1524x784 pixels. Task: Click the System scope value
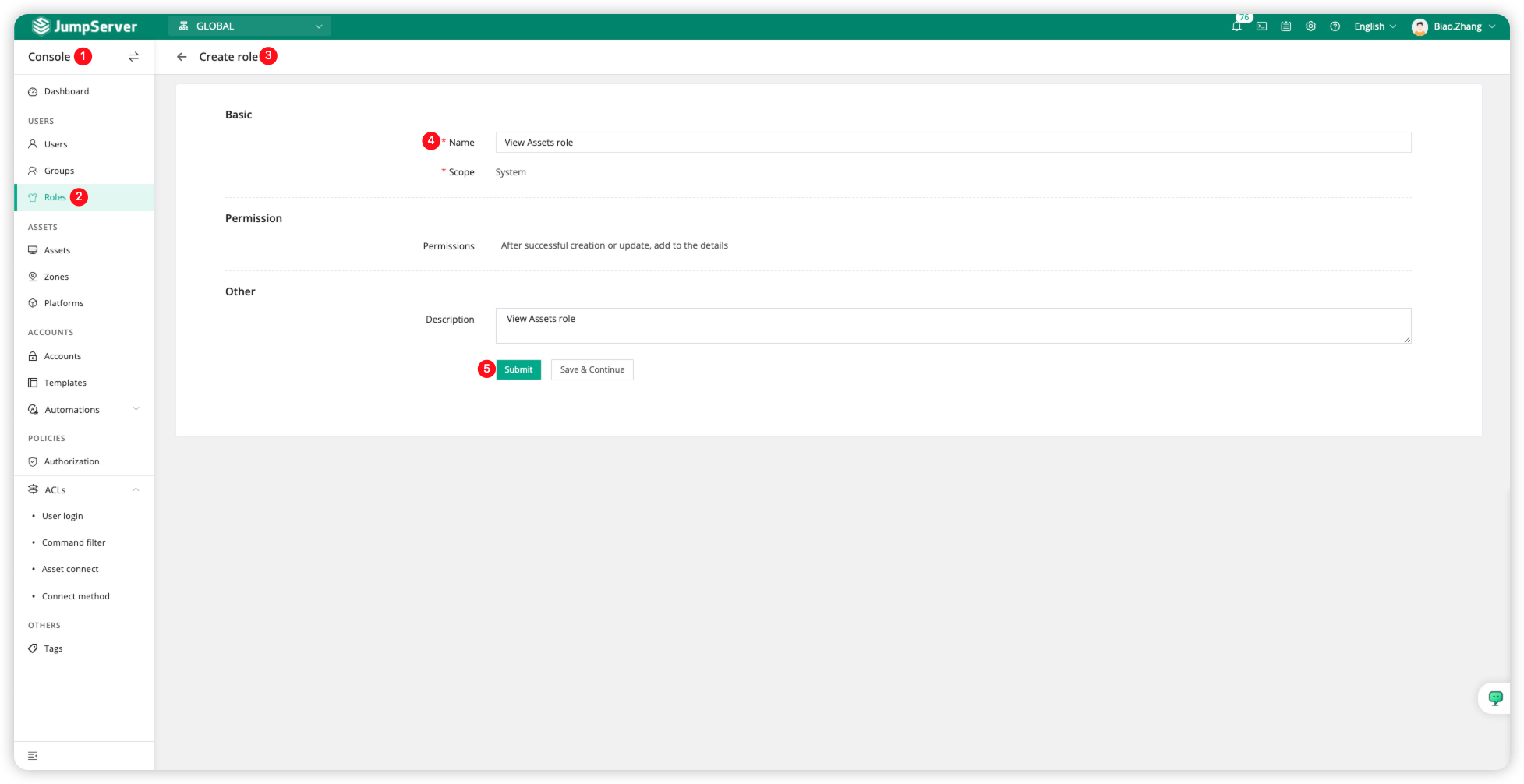click(511, 172)
